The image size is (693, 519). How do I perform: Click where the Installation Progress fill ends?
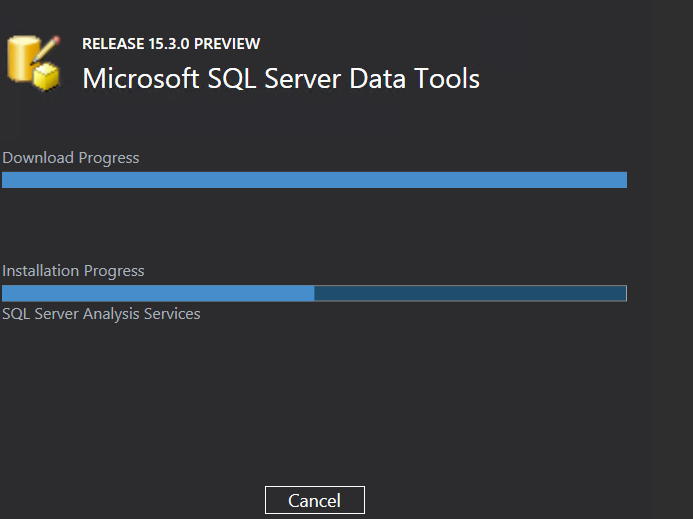coord(313,293)
